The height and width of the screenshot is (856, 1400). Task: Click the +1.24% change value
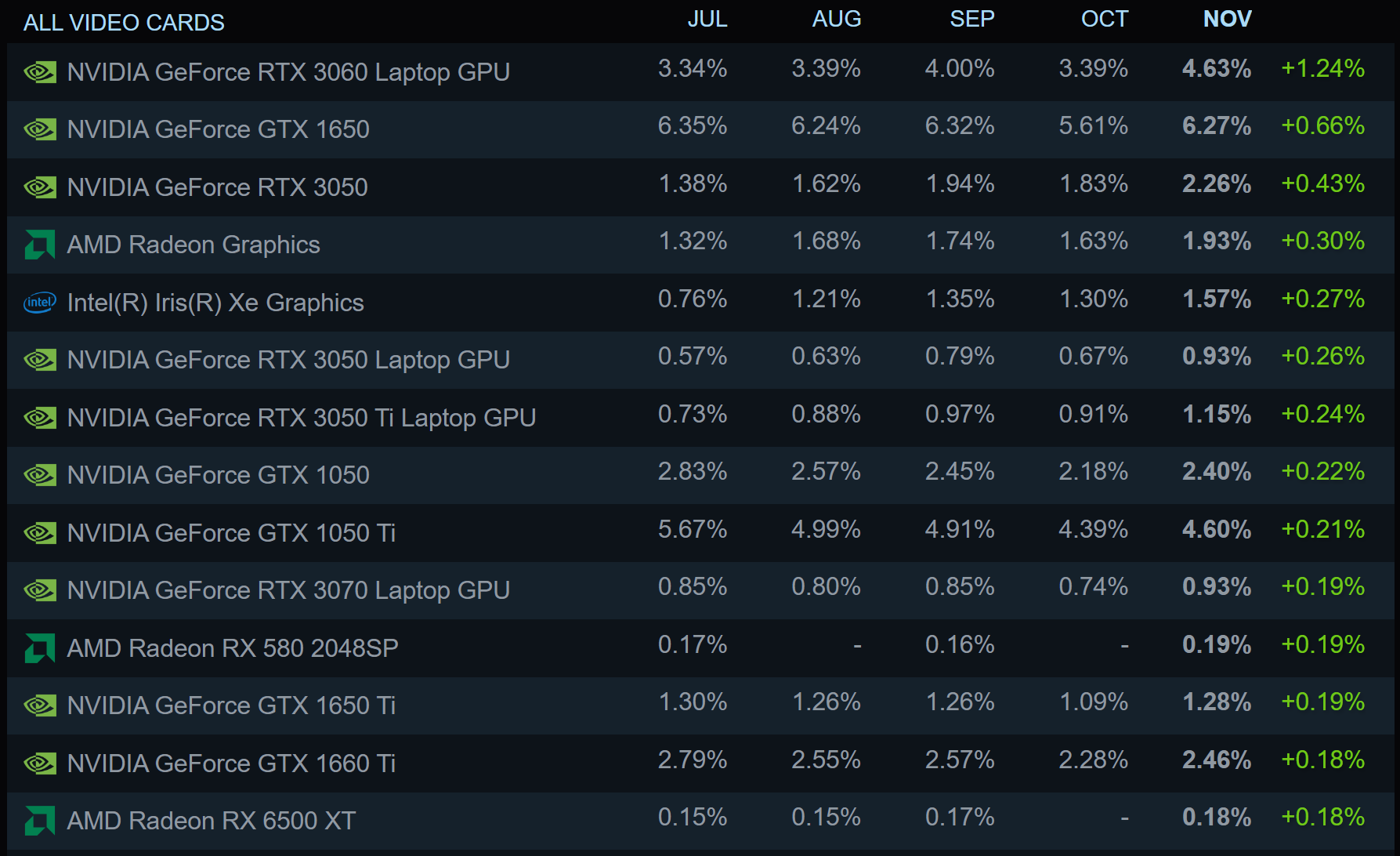click(1322, 69)
